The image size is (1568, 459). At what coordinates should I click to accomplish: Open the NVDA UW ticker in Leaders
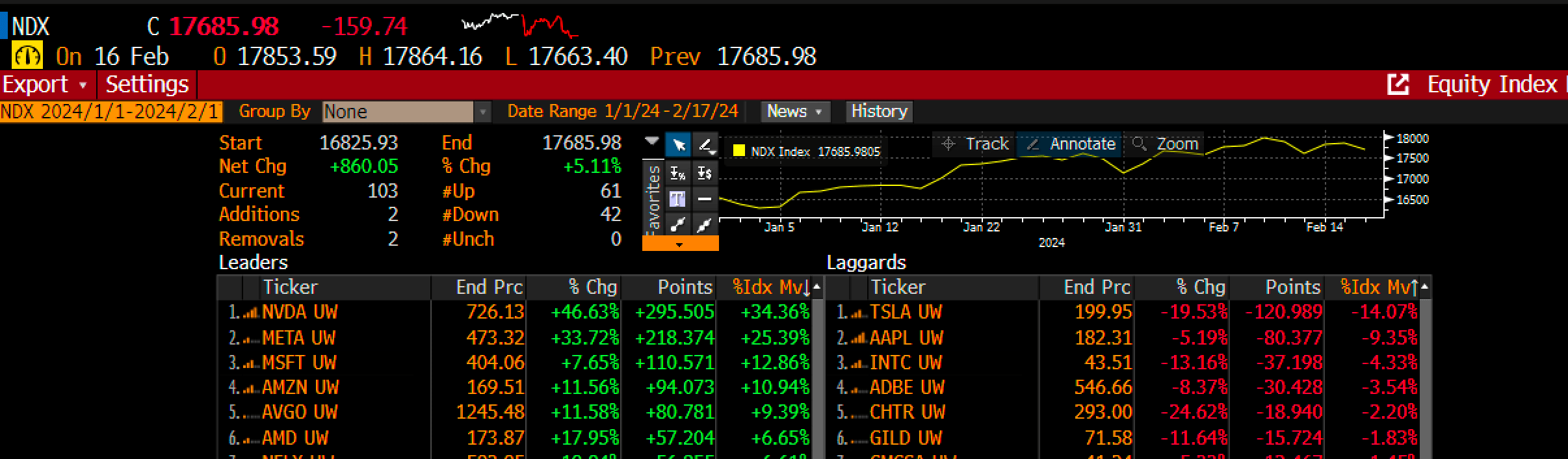tap(300, 312)
